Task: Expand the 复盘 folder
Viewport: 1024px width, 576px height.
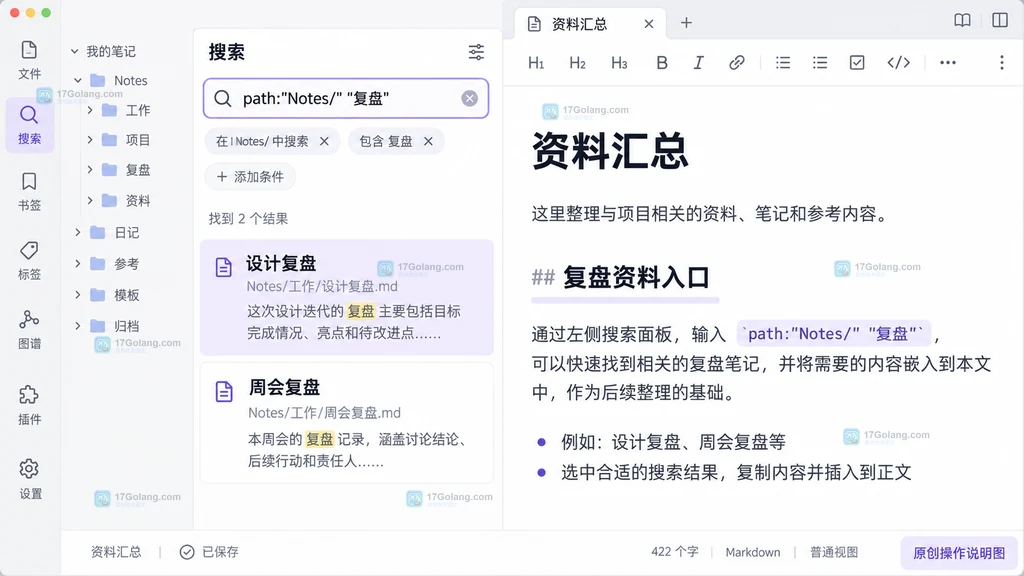Action: 90,169
